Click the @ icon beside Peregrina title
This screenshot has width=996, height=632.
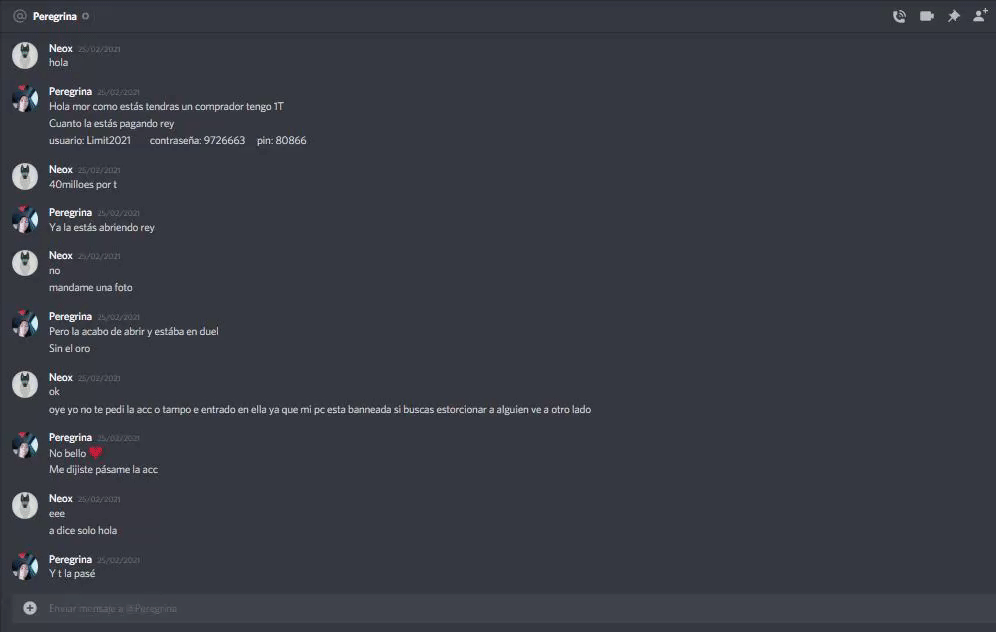click(20, 16)
